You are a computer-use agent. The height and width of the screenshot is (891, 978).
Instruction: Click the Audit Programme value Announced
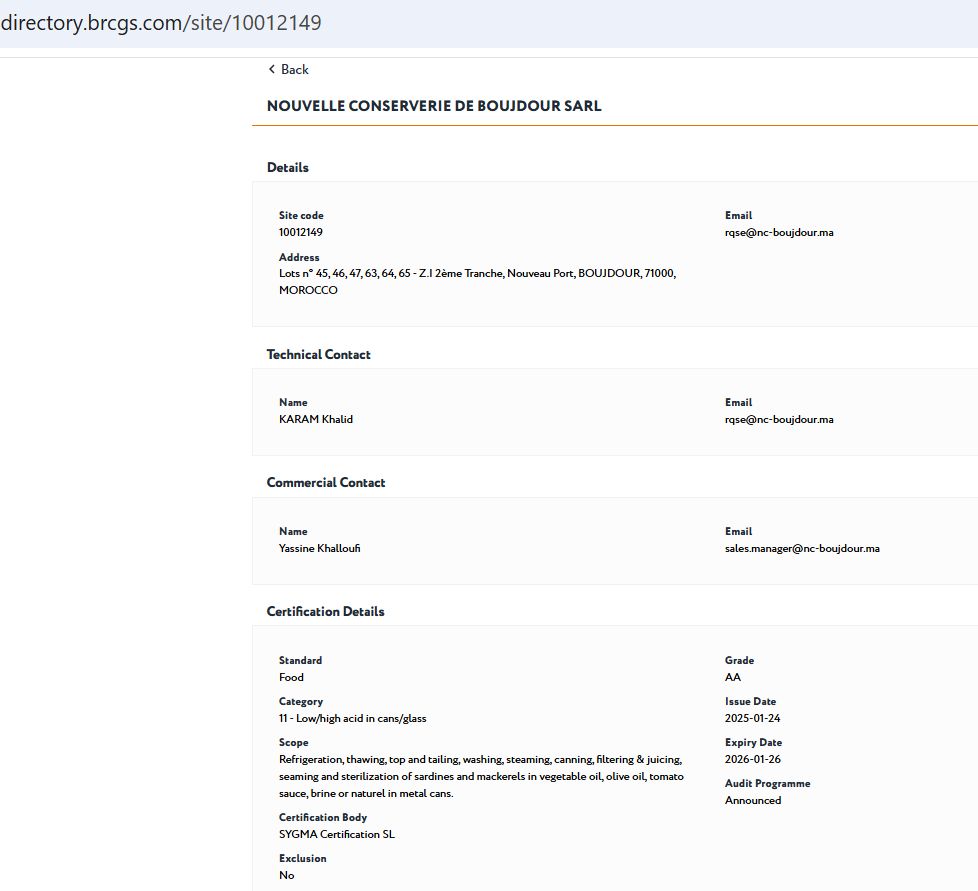click(753, 800)
